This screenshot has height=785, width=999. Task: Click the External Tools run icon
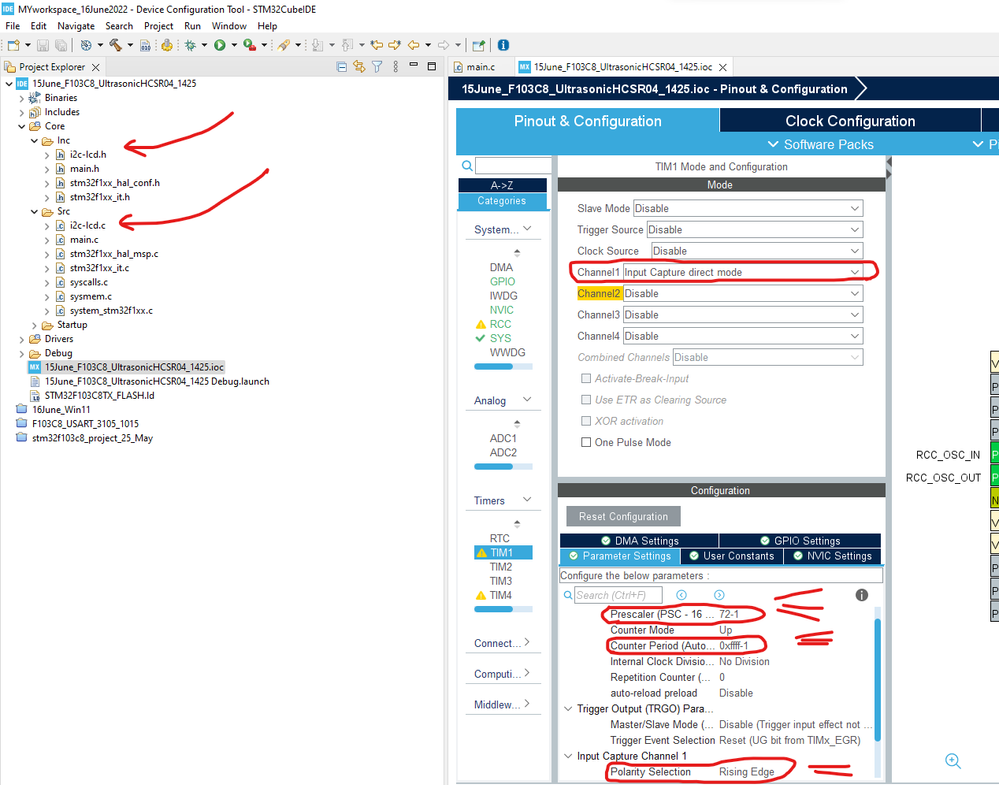tap(250, 45)
